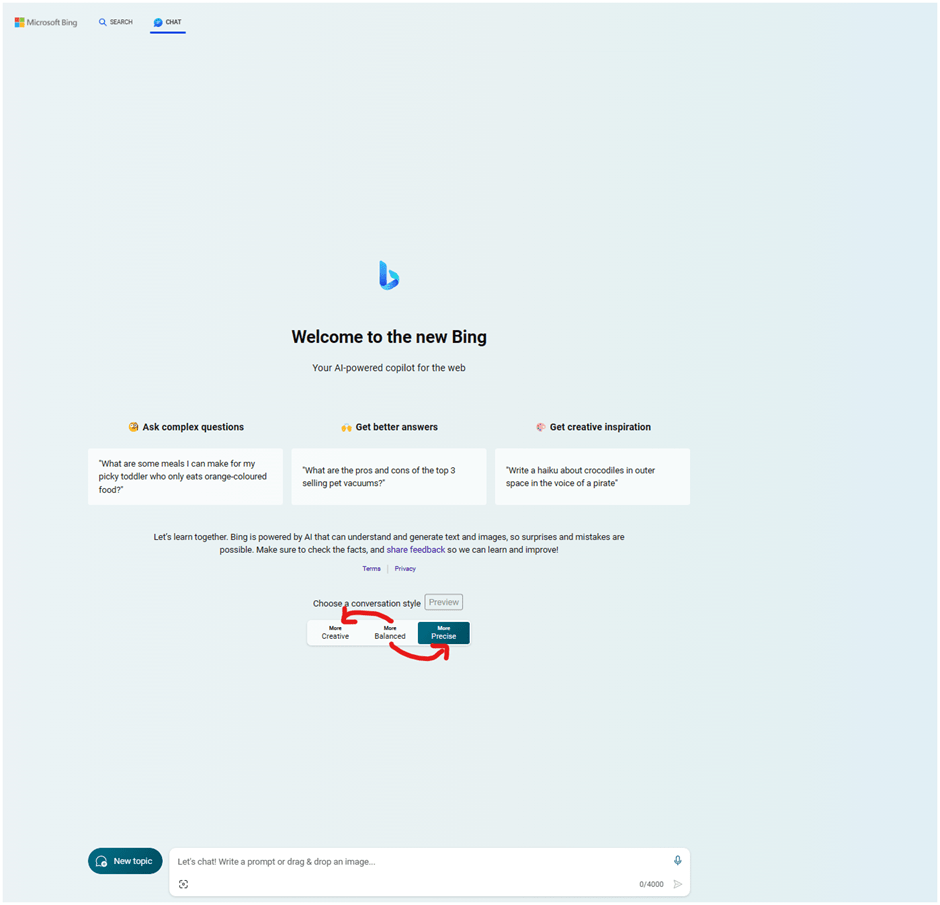Click the Preview badge
Screen dimensions: 940x905
(444, 602)
